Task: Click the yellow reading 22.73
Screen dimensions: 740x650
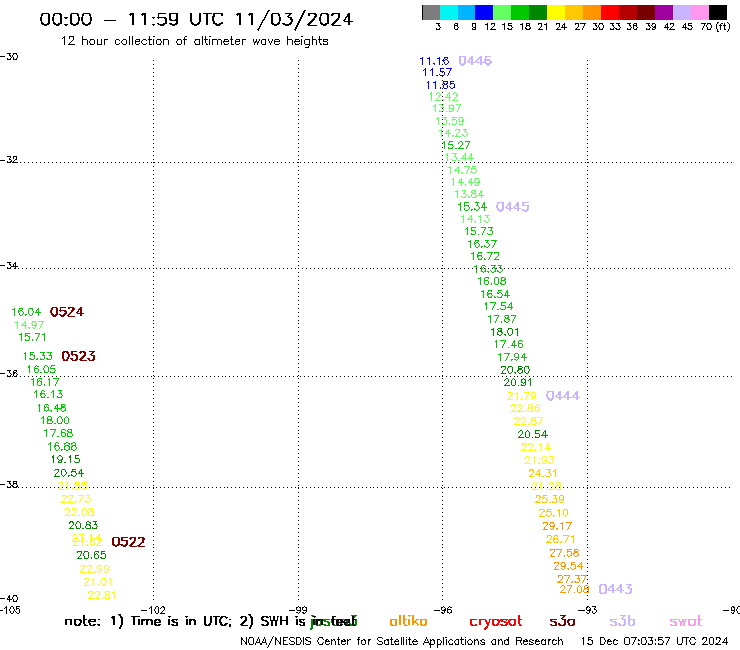Action: pos(76,499)
